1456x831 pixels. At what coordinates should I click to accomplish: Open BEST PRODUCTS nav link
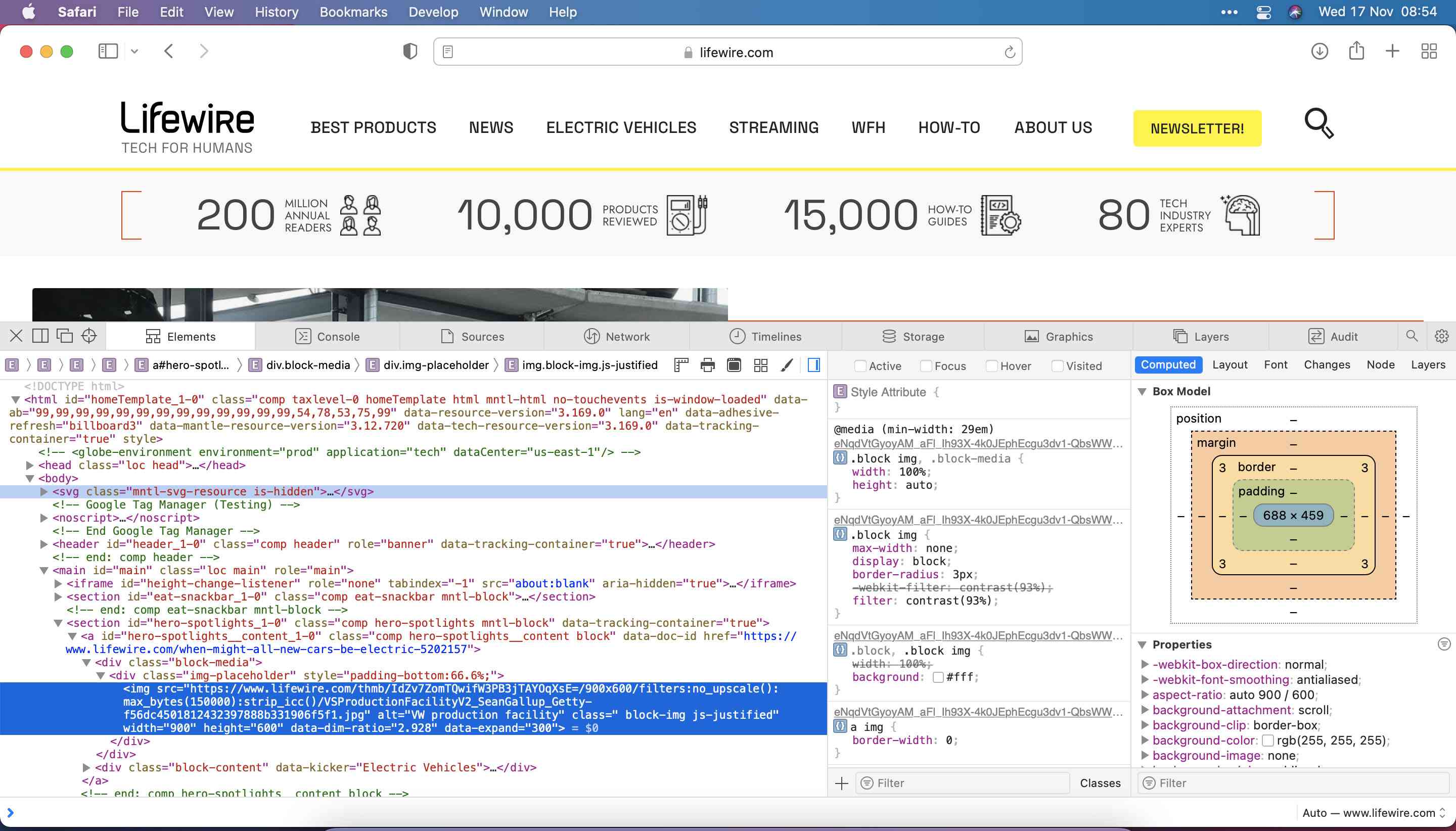click(x=373, y=127)
